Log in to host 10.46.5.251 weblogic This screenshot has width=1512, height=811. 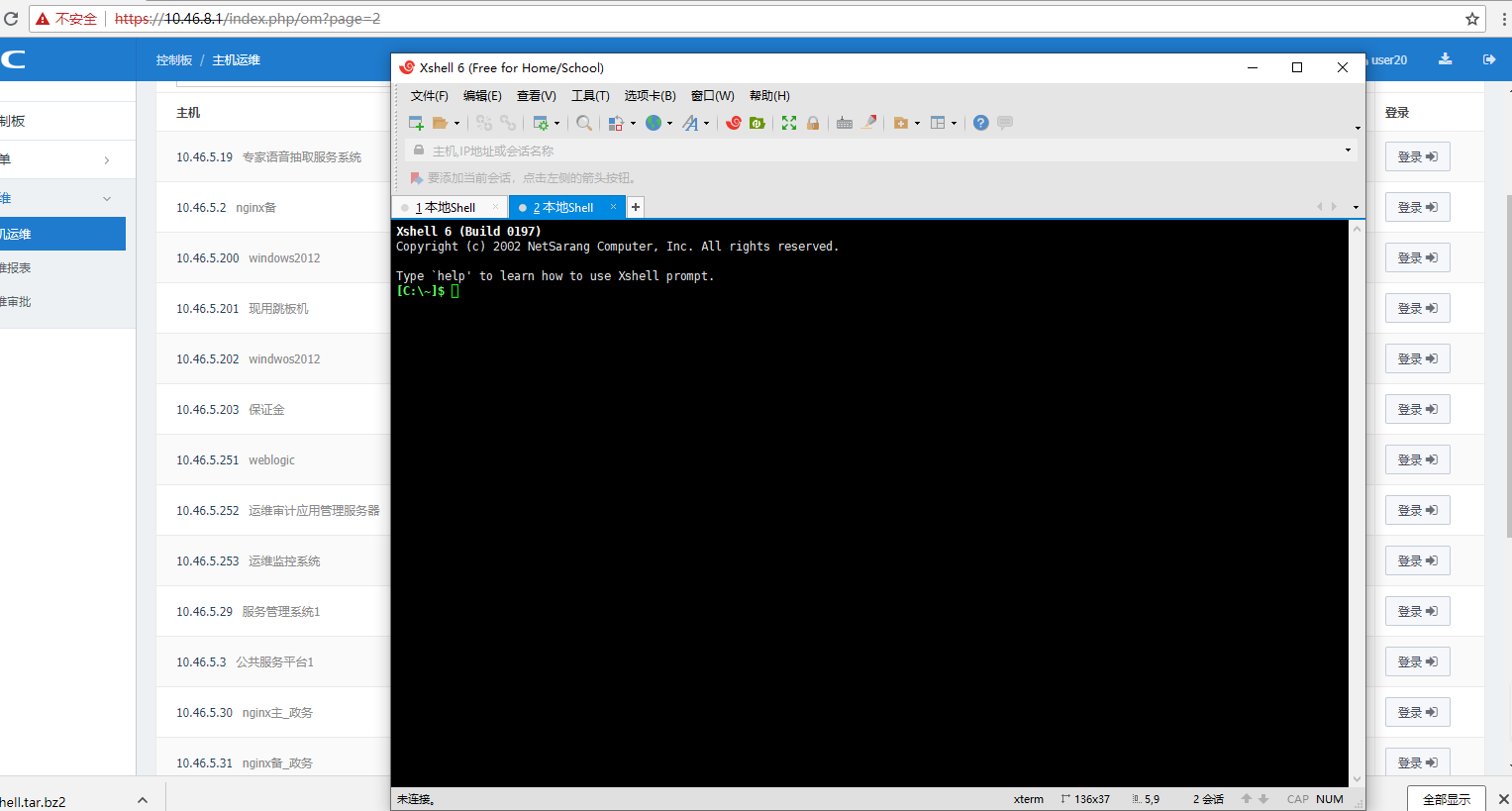(x=1417, y=459)
